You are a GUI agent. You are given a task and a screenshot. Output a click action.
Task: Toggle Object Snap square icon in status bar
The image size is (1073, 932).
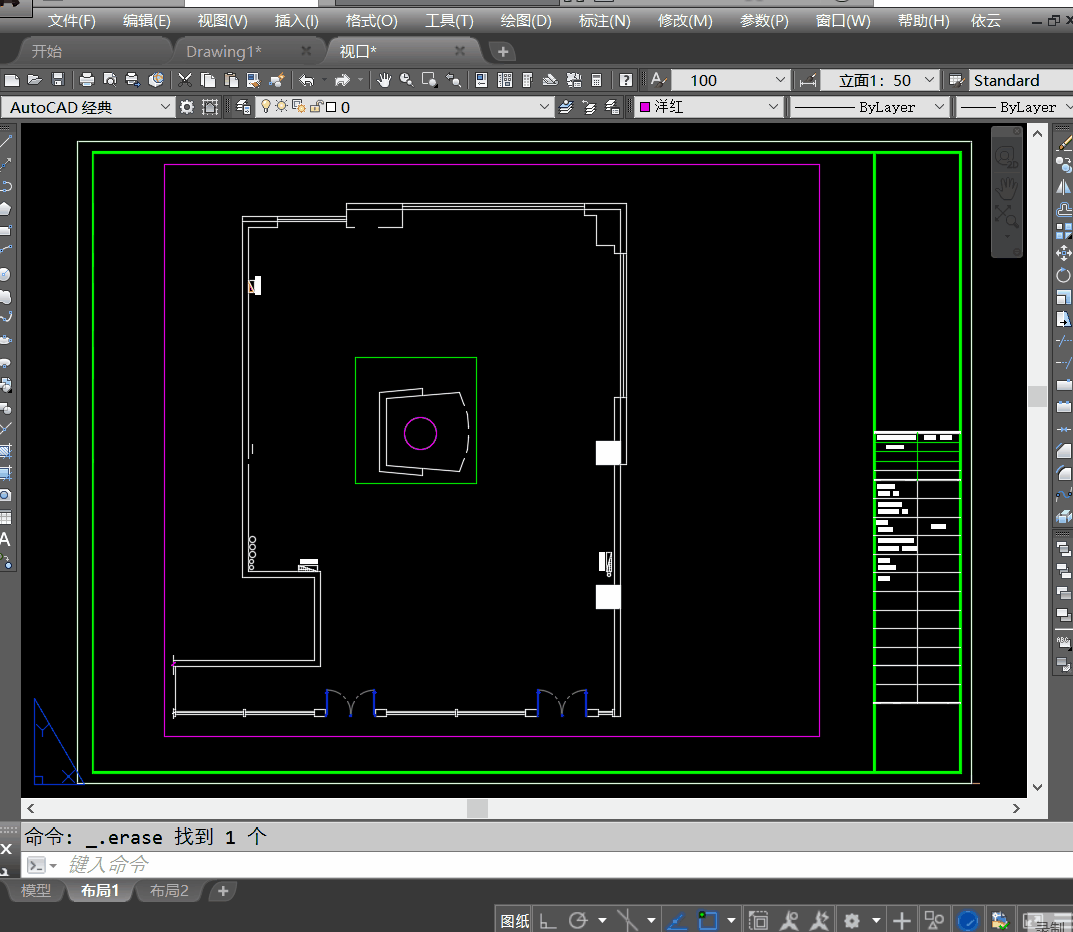point(708,921)
